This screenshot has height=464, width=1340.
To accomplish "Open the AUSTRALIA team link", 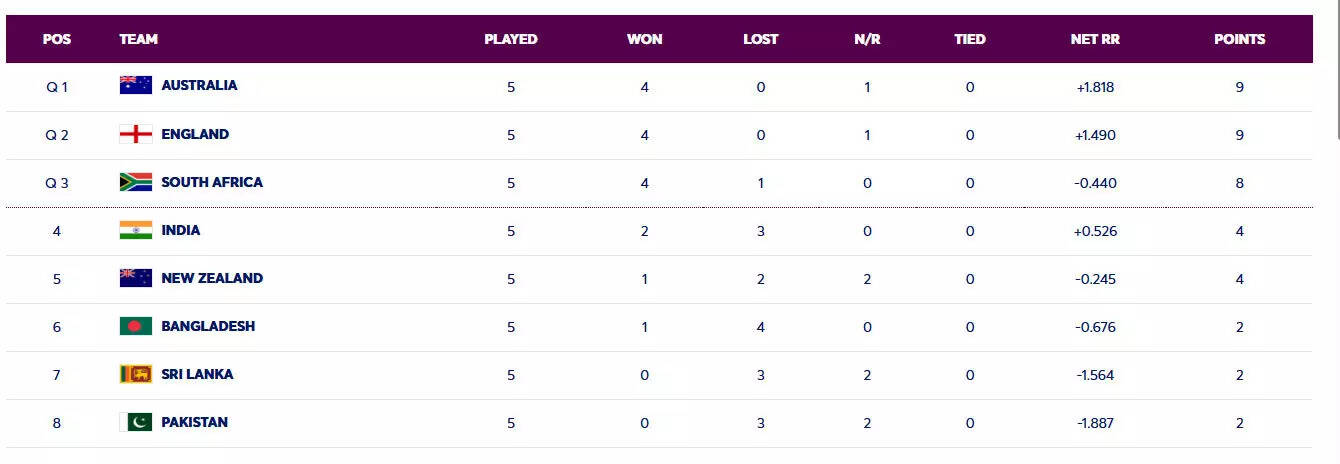I will pos(199,86).
